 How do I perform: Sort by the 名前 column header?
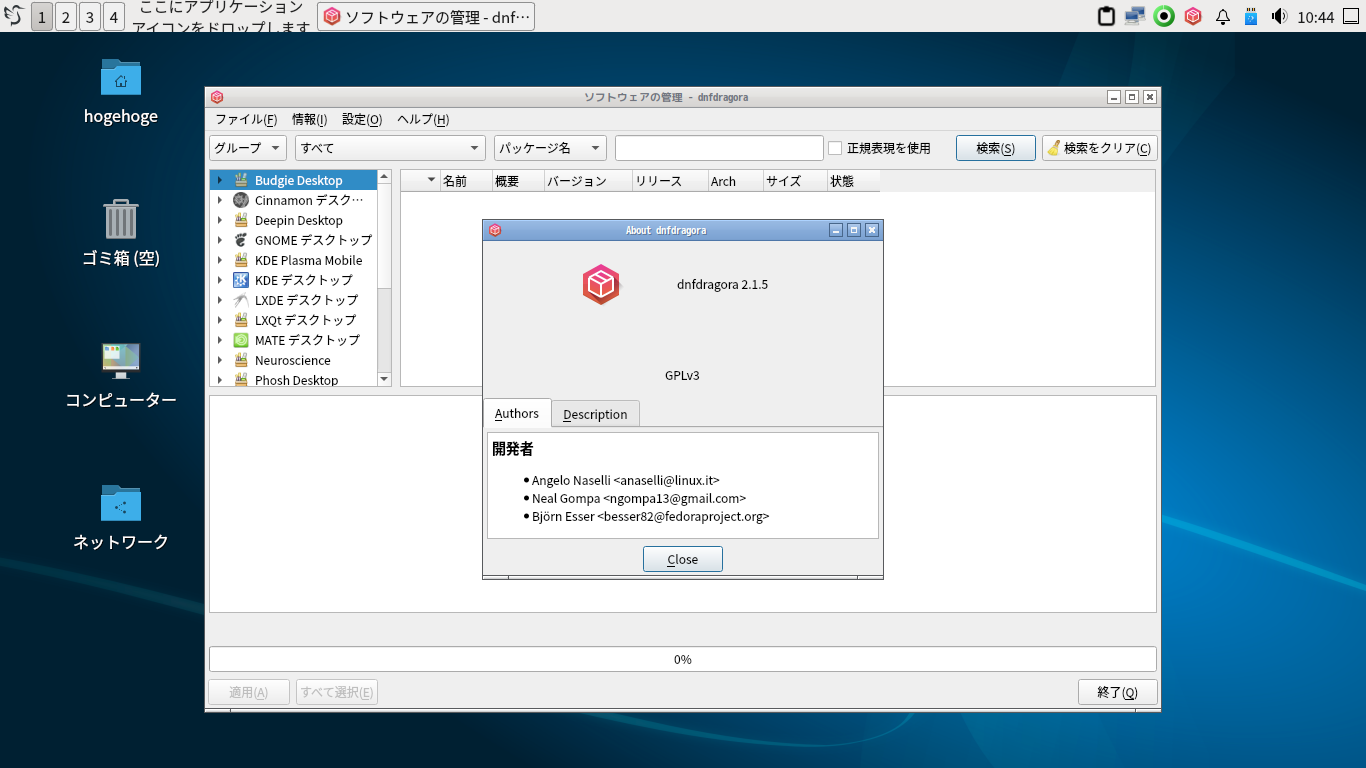point(466,181)
